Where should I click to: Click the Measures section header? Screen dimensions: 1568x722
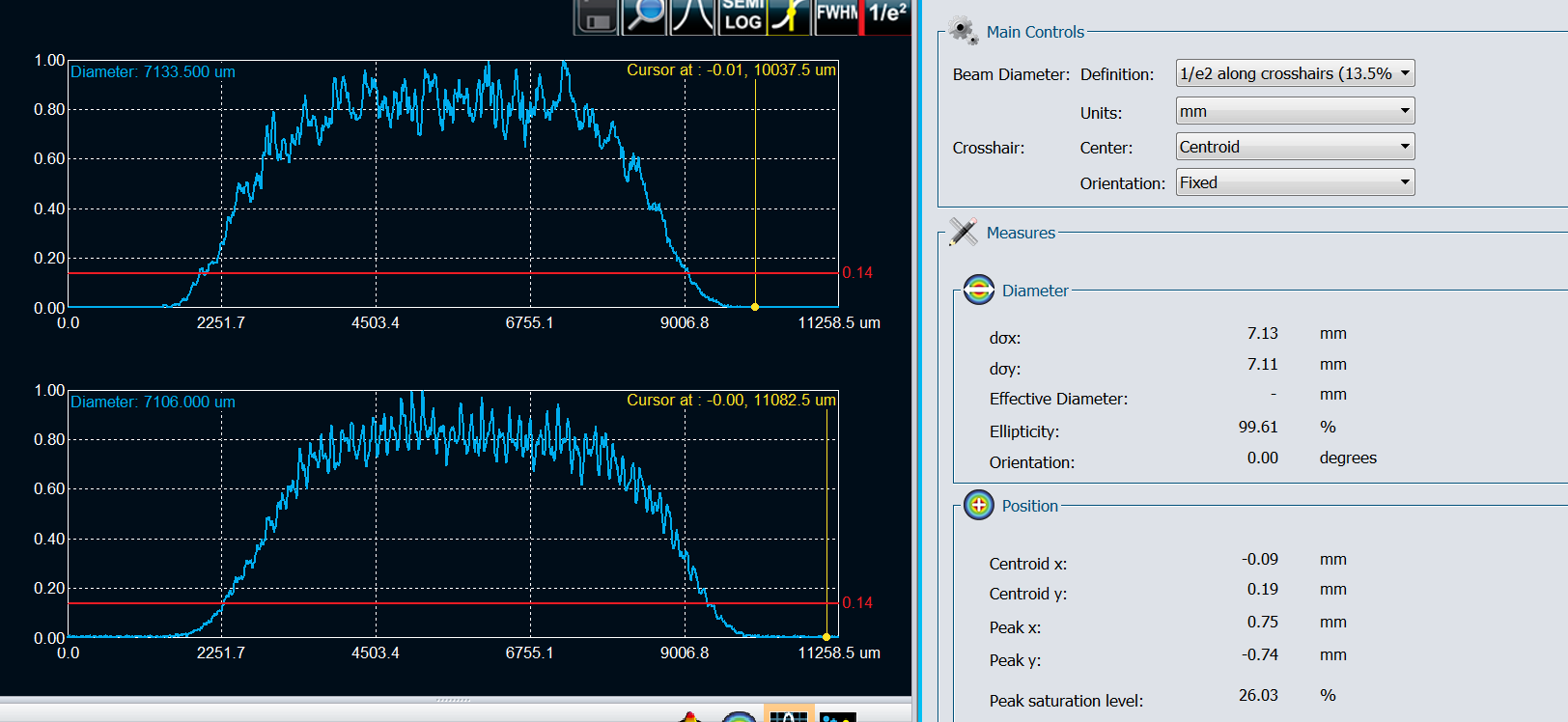click(x=1021, y=233)
